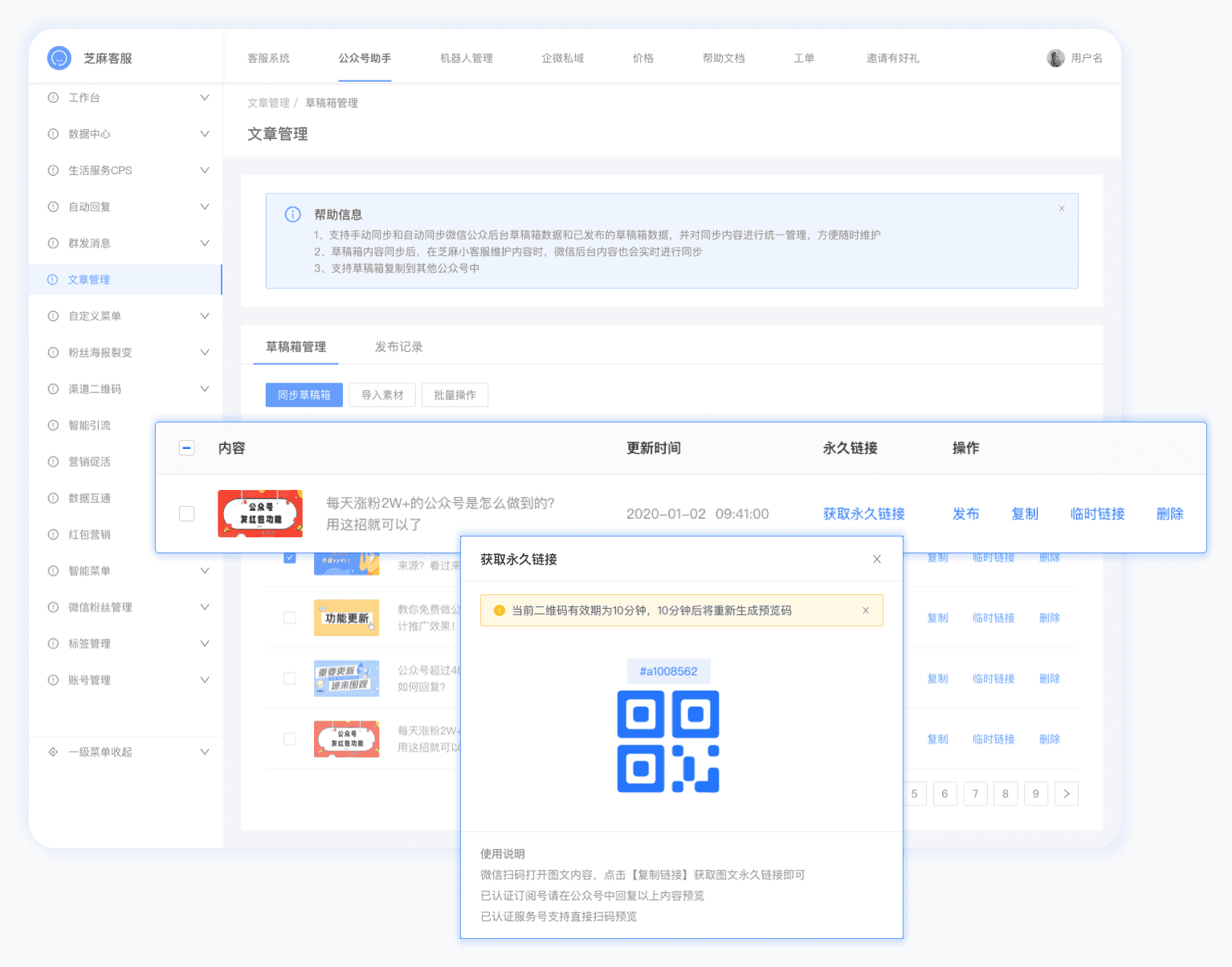Click the 营销促活 sidebar icon
The width and height of the screenshot is (1232, 967).
click(x=53, y=462)
